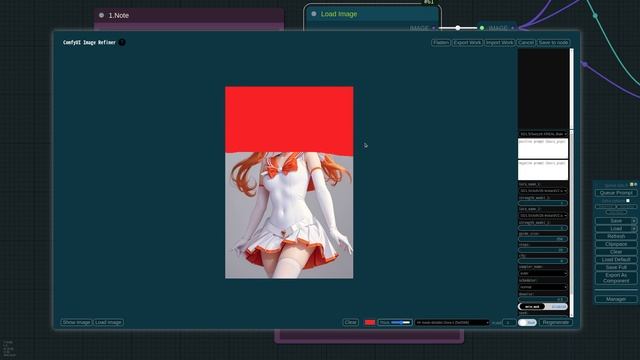Click the Load image button
640x360 pixels.
(x=108, y=322)
